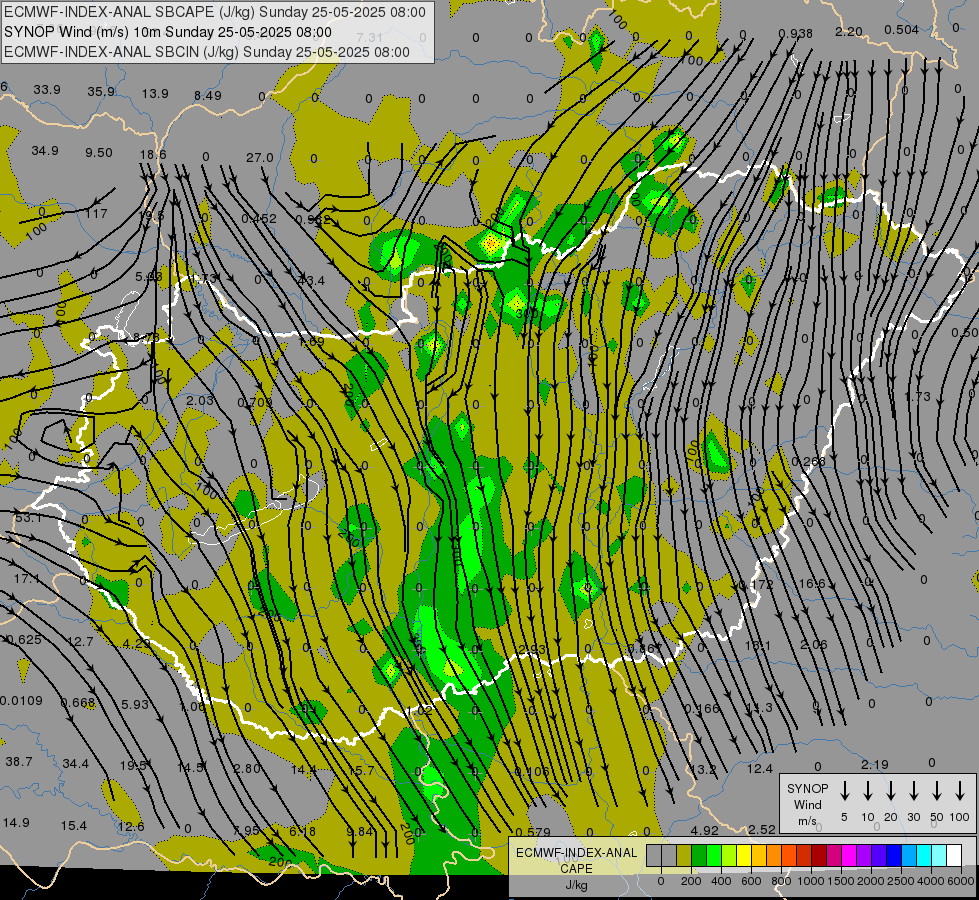Click the map value 9.84
Viewport: 979px width, 900px height.
[360, 831]
